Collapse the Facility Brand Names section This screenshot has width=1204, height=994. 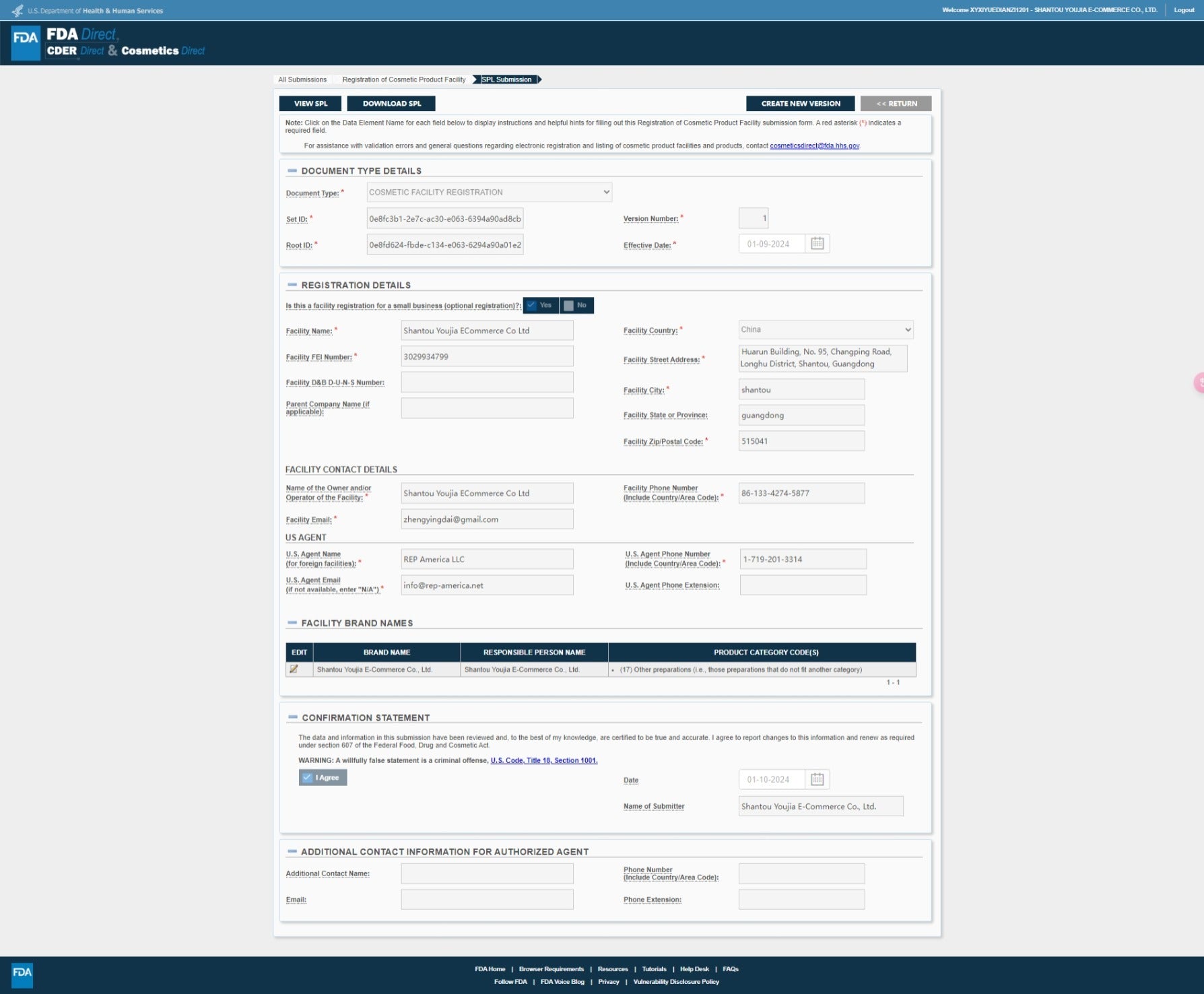click(x=292, y=623)
